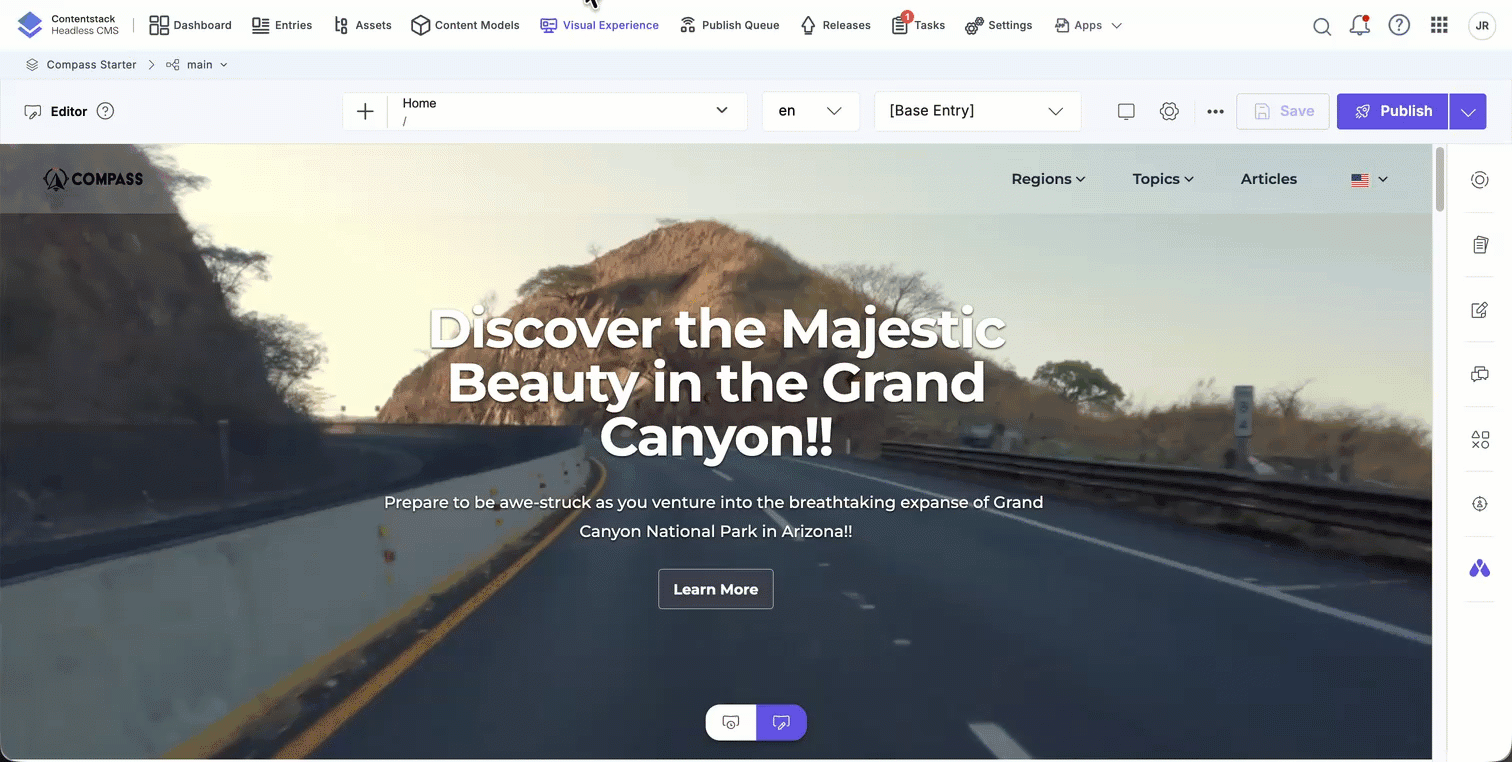The height and width of the screenshot is (762, 1512).
Task: Change the en locale dropdown
Action: (810, 111)
